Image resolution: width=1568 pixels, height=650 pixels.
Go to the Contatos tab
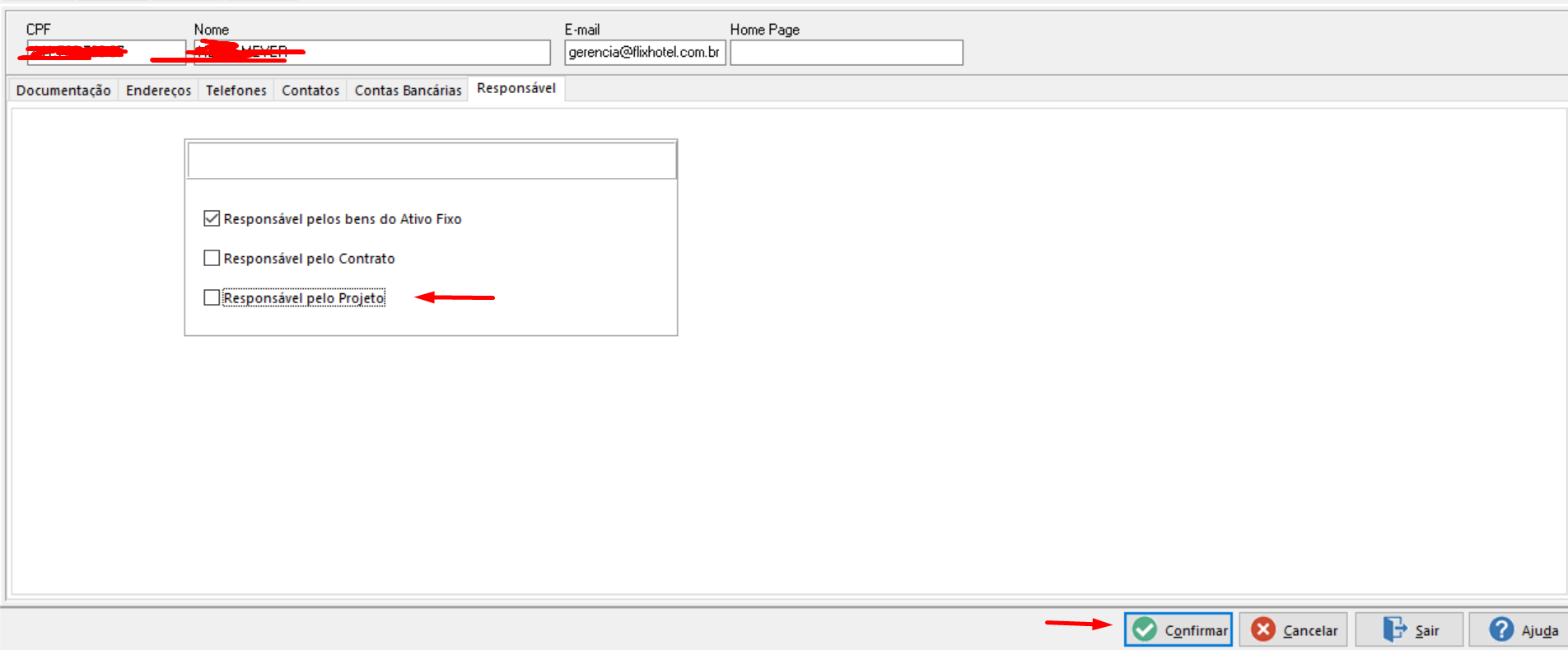310,90
